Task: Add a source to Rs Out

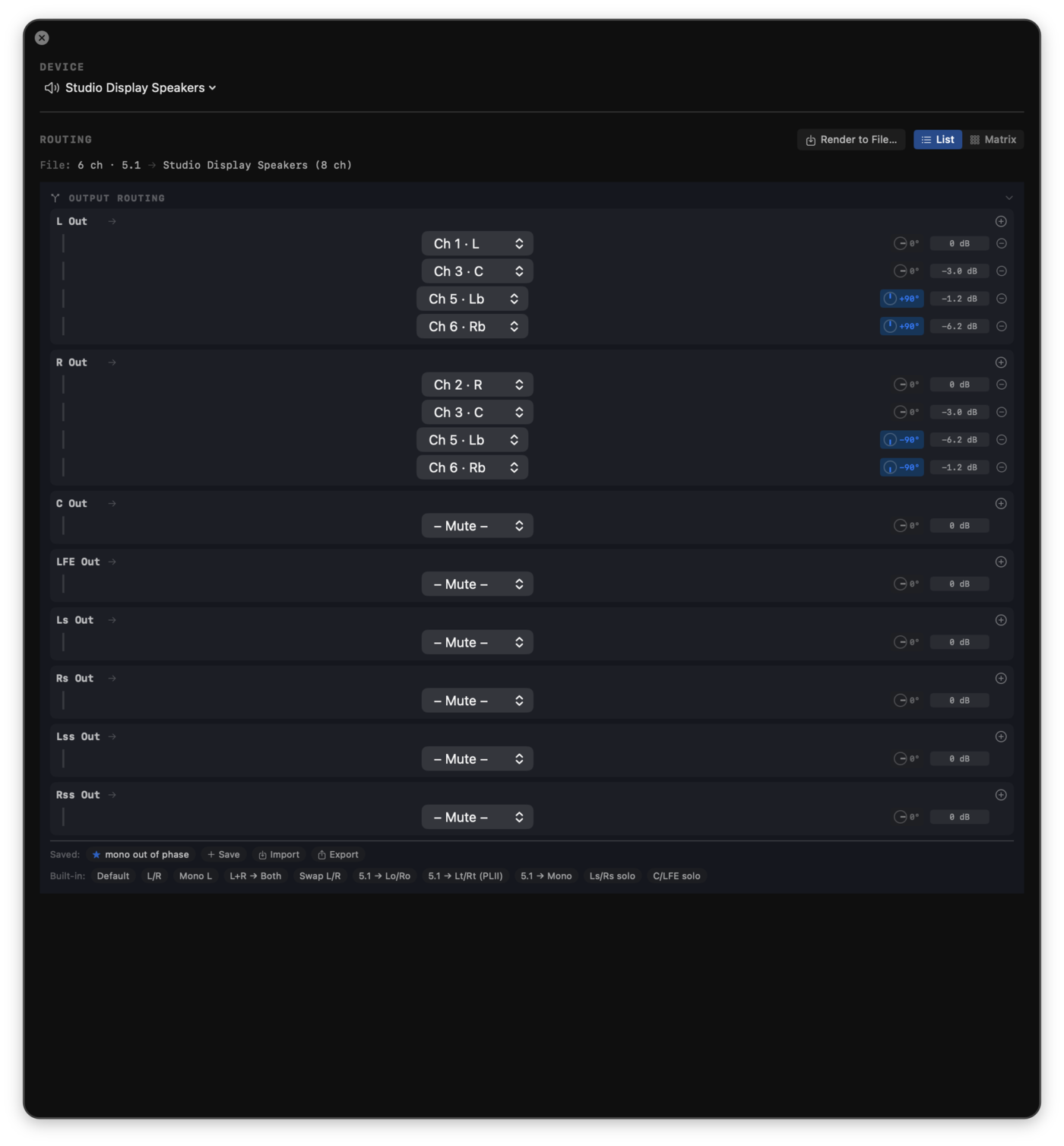Action: 1001,679
